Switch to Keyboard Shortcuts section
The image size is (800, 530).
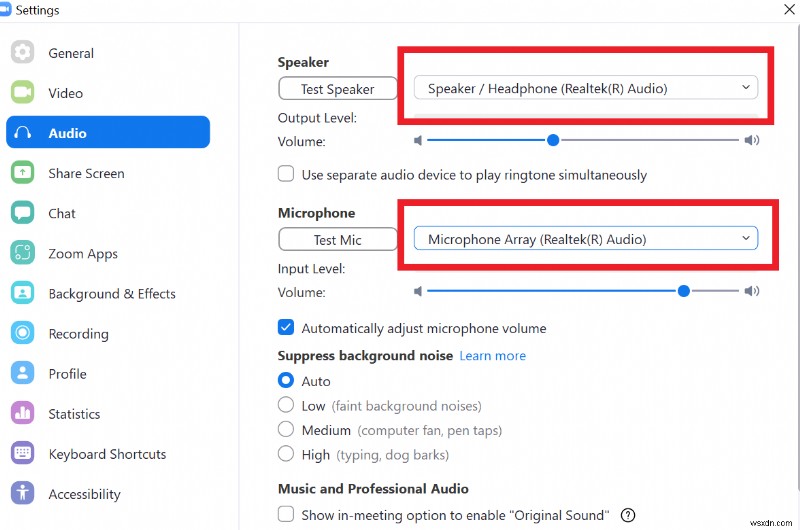(x=107, y=454)
